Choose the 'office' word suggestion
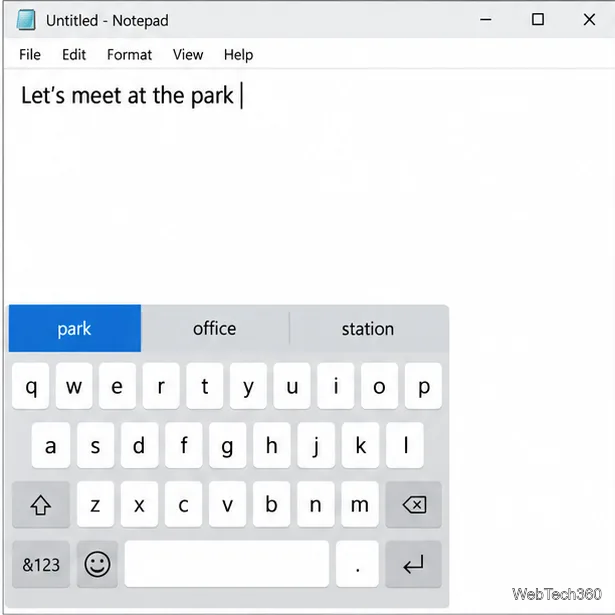This screenshot has height=615, width=615. (215, 328)
